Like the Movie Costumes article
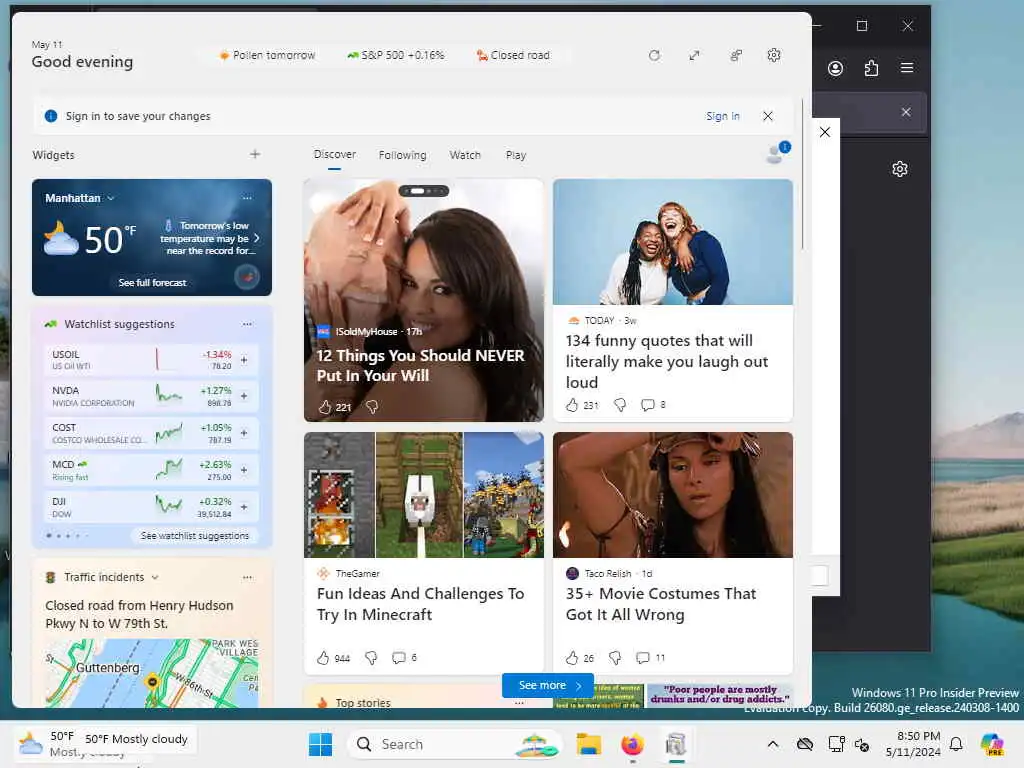Screen dimensions: 1024x768 [572, 658]
